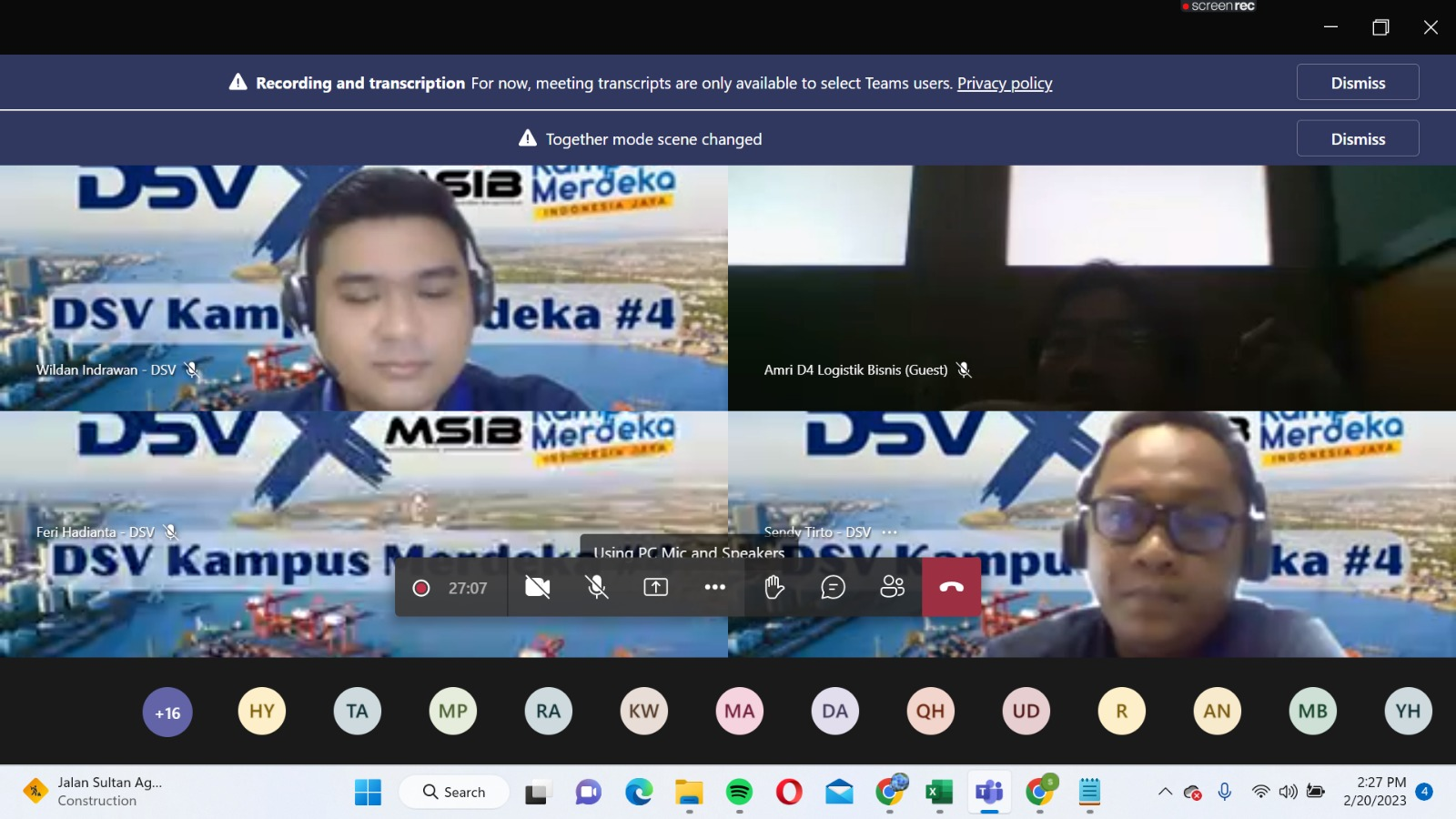
Task: Click the Together mode warning triangle icon
Action: coord(528,138)
